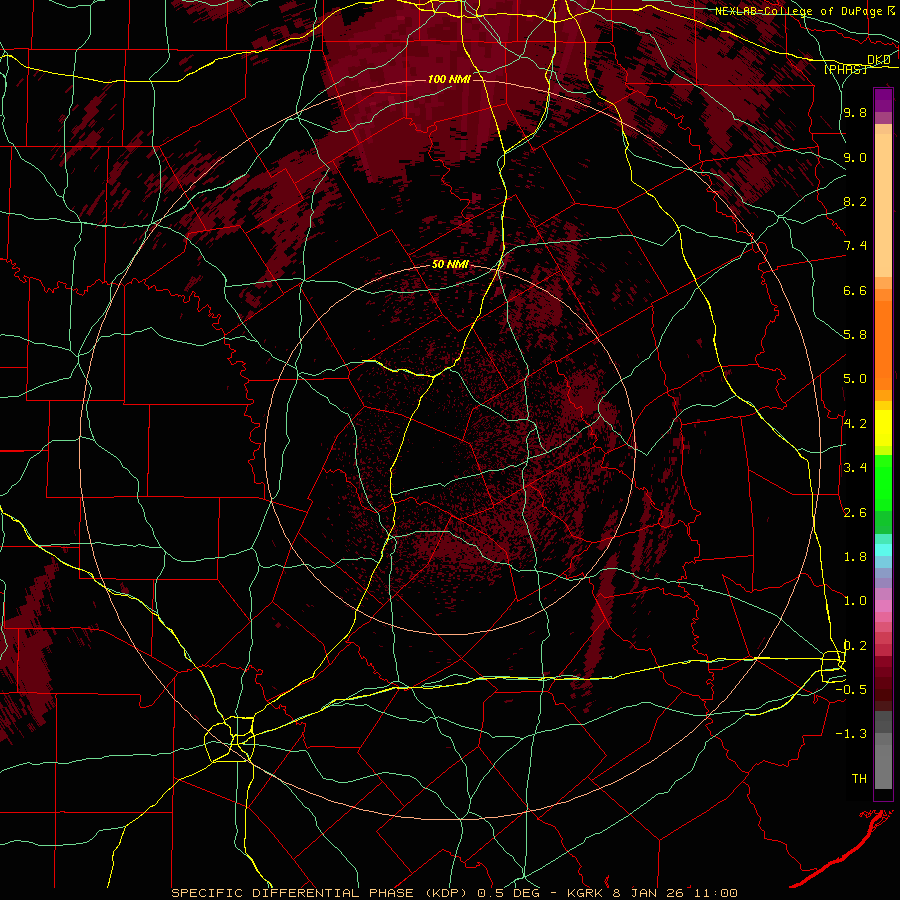Click the KGRK radar site identifier
The image size is (900, 900).
(585, 893)
